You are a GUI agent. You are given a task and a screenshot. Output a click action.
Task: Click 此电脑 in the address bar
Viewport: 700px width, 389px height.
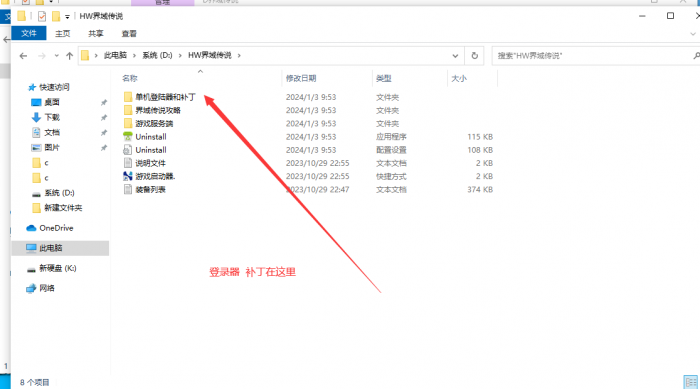click(115, 55)
